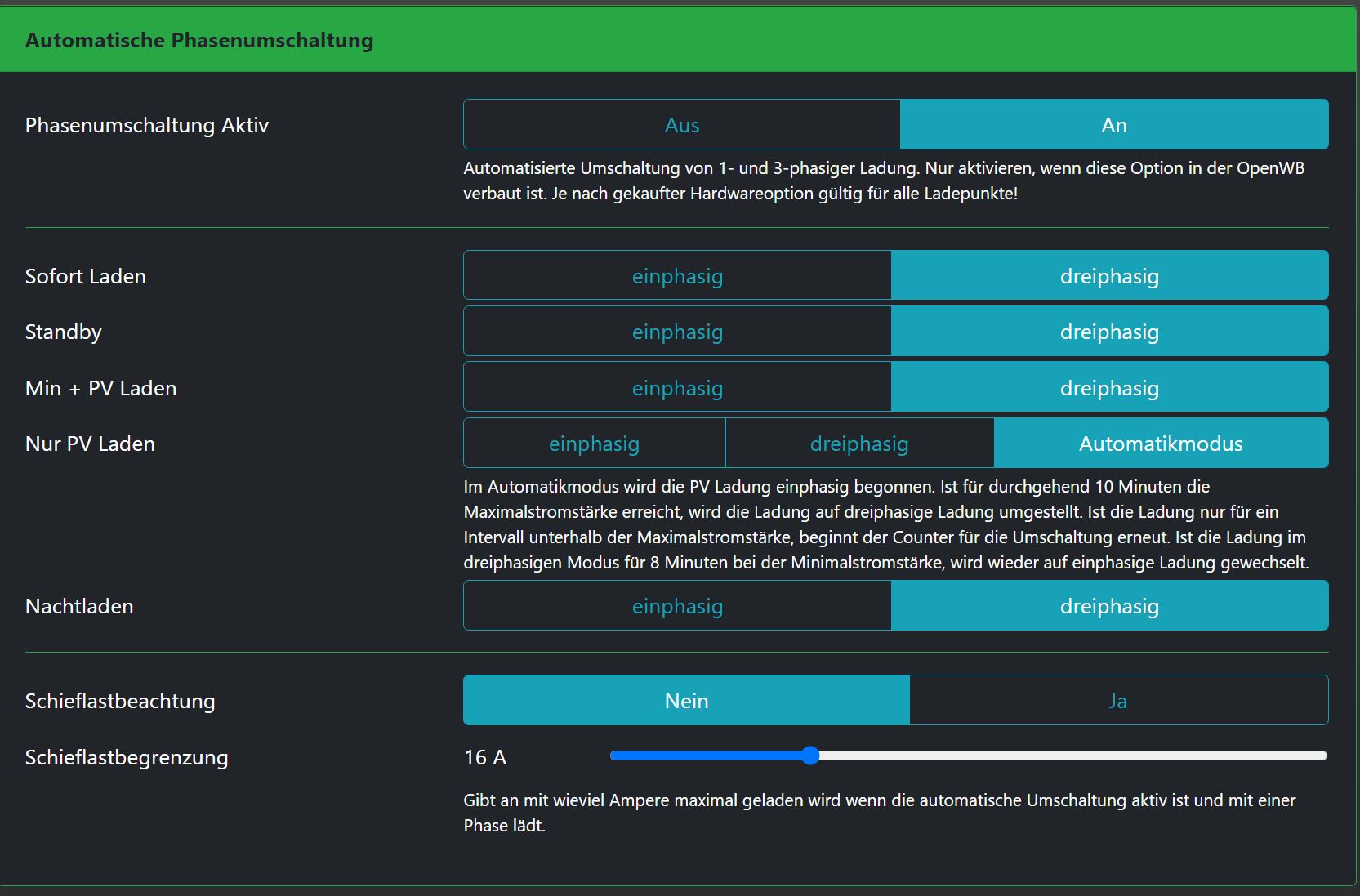This screenshot has width=1360, height=896.
Task: Click the Automatische Phasenumschaltung green header
Action: pos(199,40)
